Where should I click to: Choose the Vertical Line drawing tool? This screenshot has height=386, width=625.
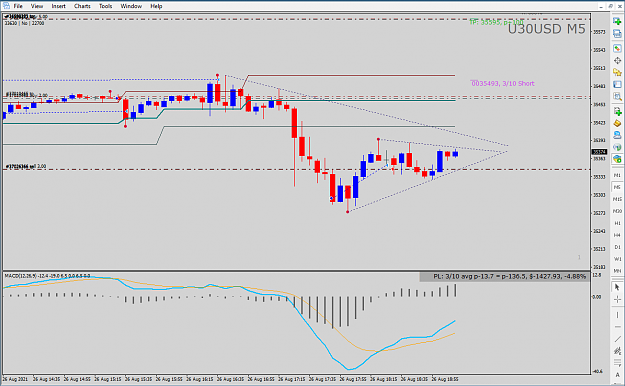click(x=617, y=315)
